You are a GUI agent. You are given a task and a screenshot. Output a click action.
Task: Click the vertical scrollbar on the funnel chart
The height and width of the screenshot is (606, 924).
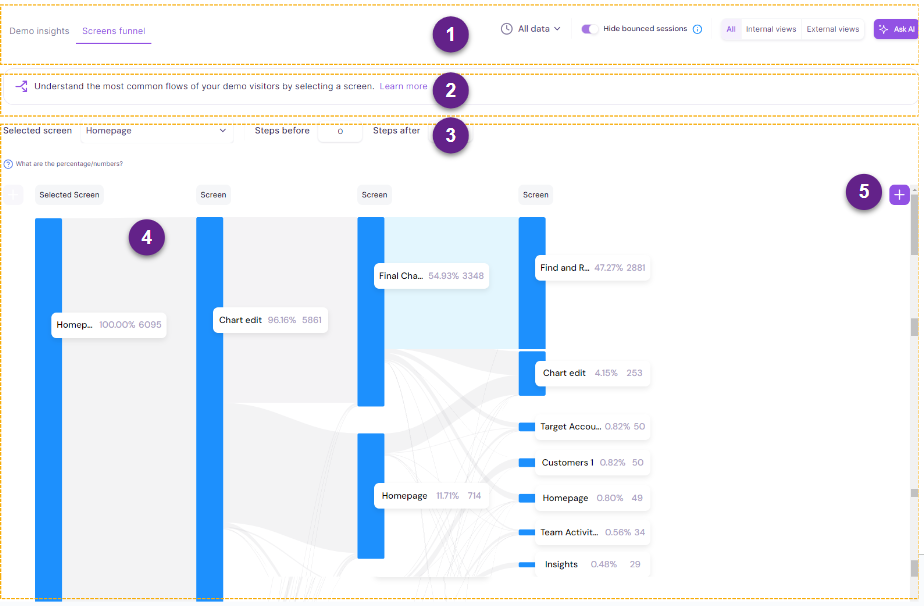[x=913, y=240]
